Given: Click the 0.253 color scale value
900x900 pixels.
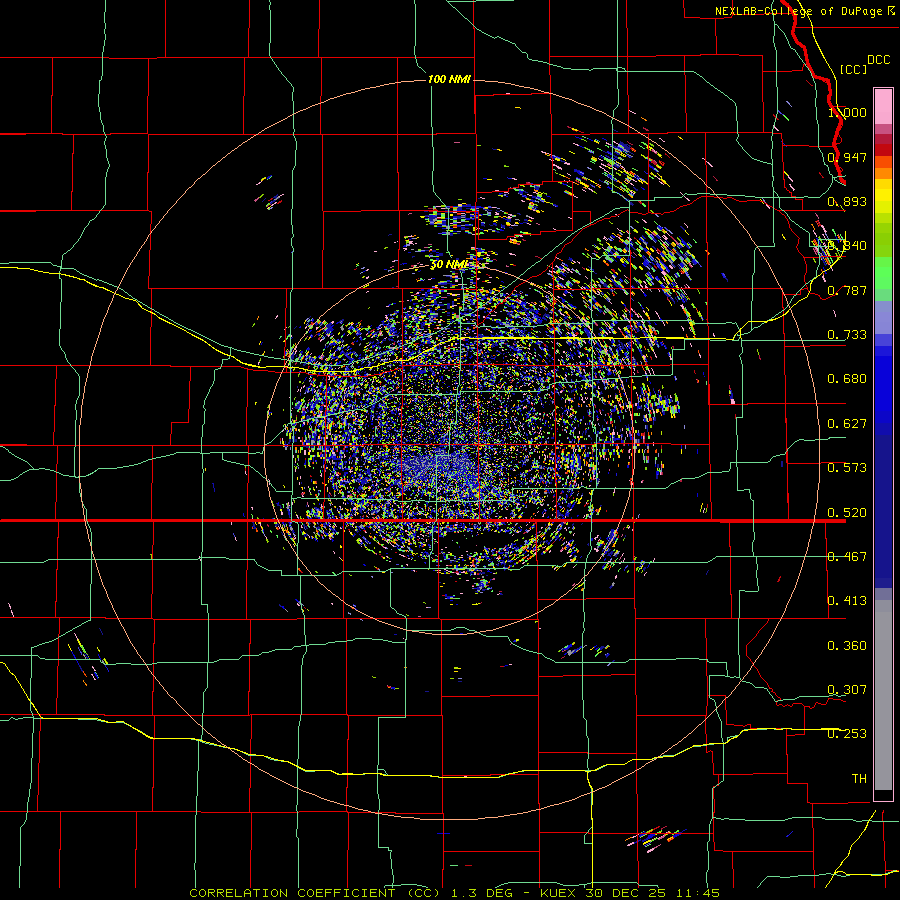Looking at the screenshot, I should click(x=847, y=734).
